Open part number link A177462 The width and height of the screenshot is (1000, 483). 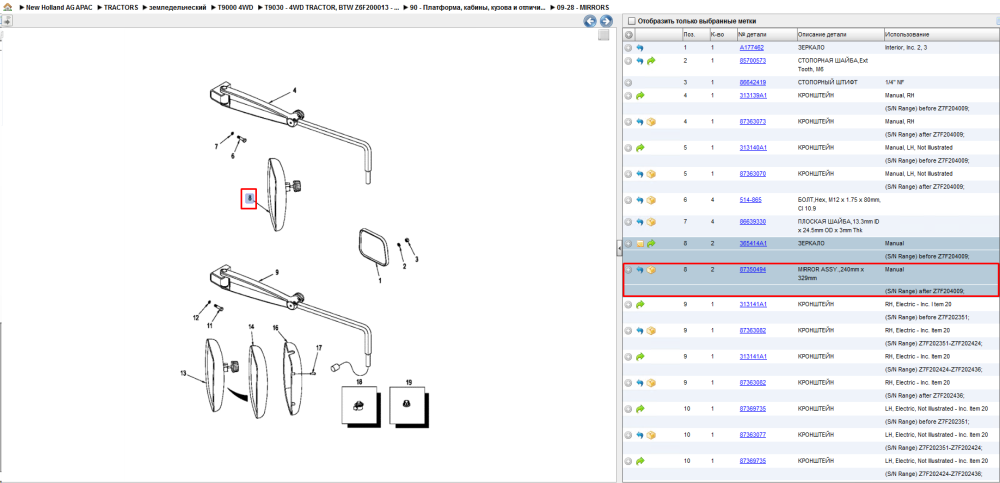pos(751,48)
